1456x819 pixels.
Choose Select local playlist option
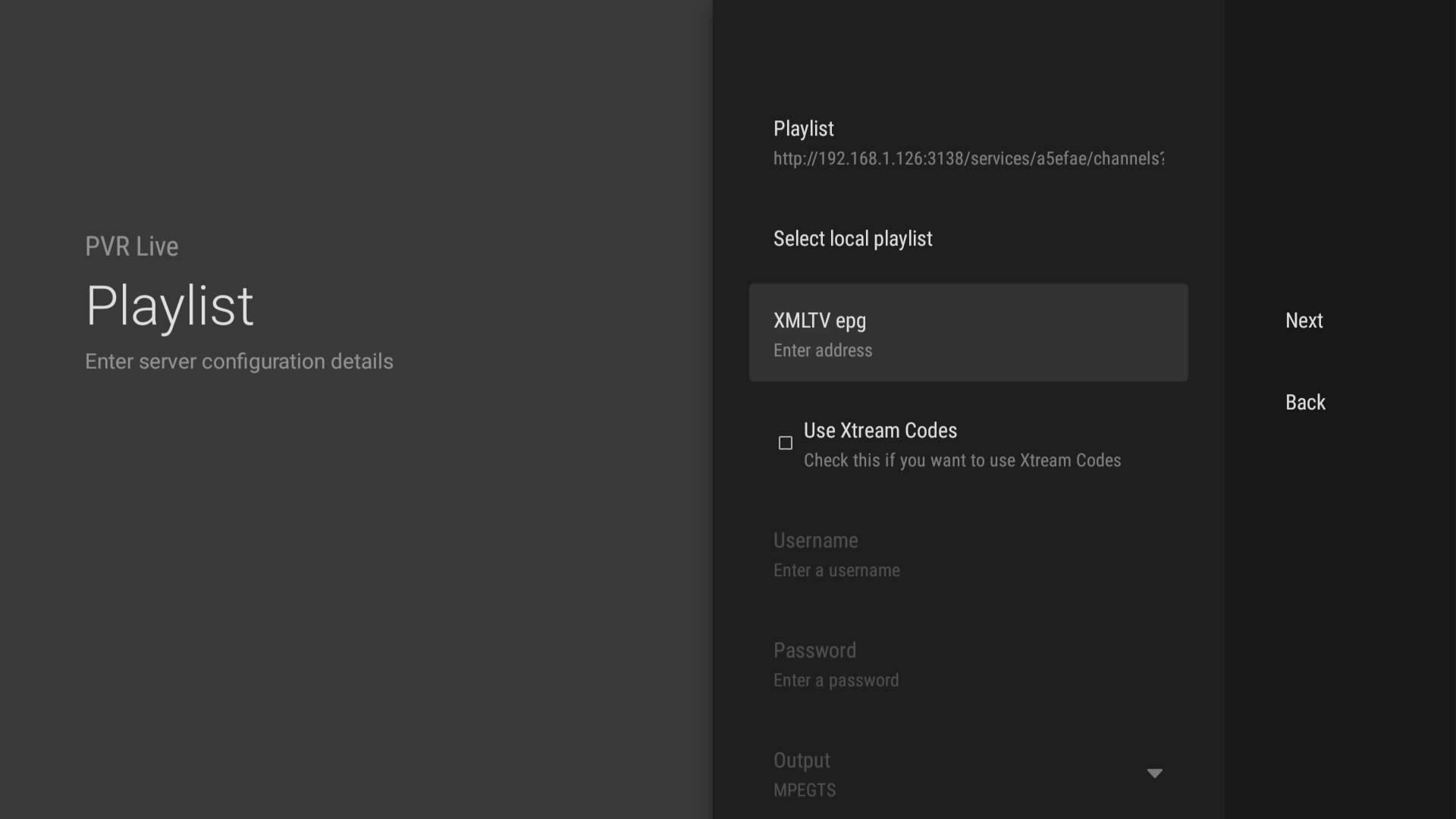pyautogui.click(x=852, y=239)
